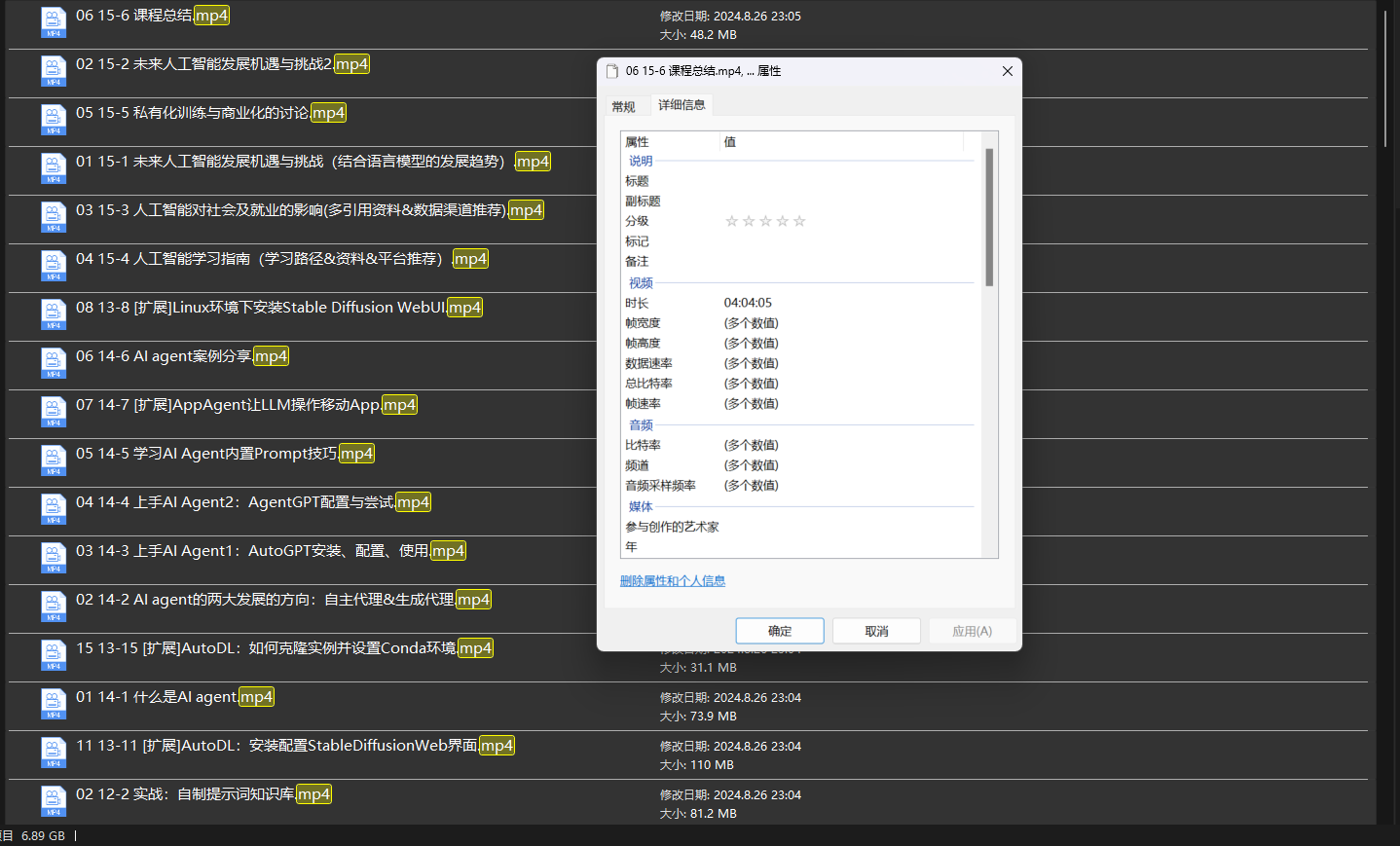Click the MP4 icon for 02 12-2 实战 file

pyautogui.click(x=54, y=802)
